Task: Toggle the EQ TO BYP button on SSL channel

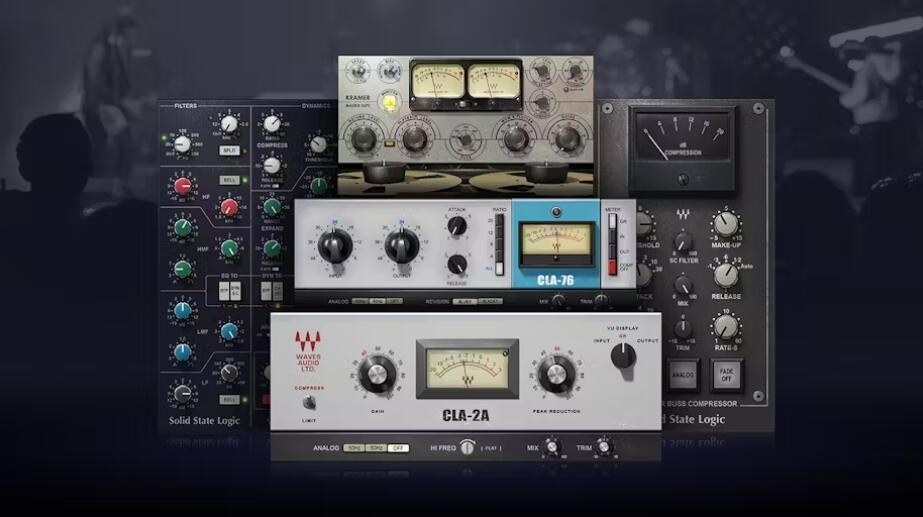Action: click(224, 290)
